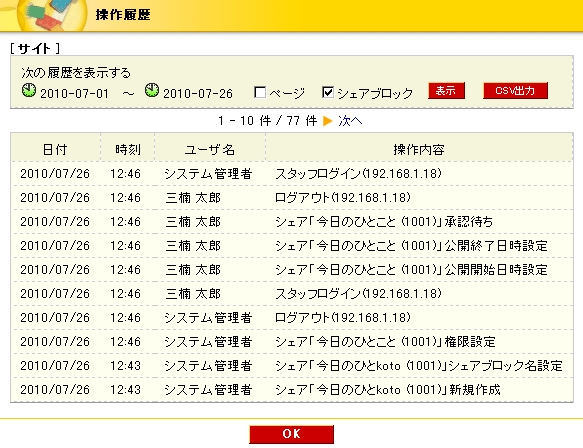
Task: Click the 日付 column header
Action: (55, 149)
